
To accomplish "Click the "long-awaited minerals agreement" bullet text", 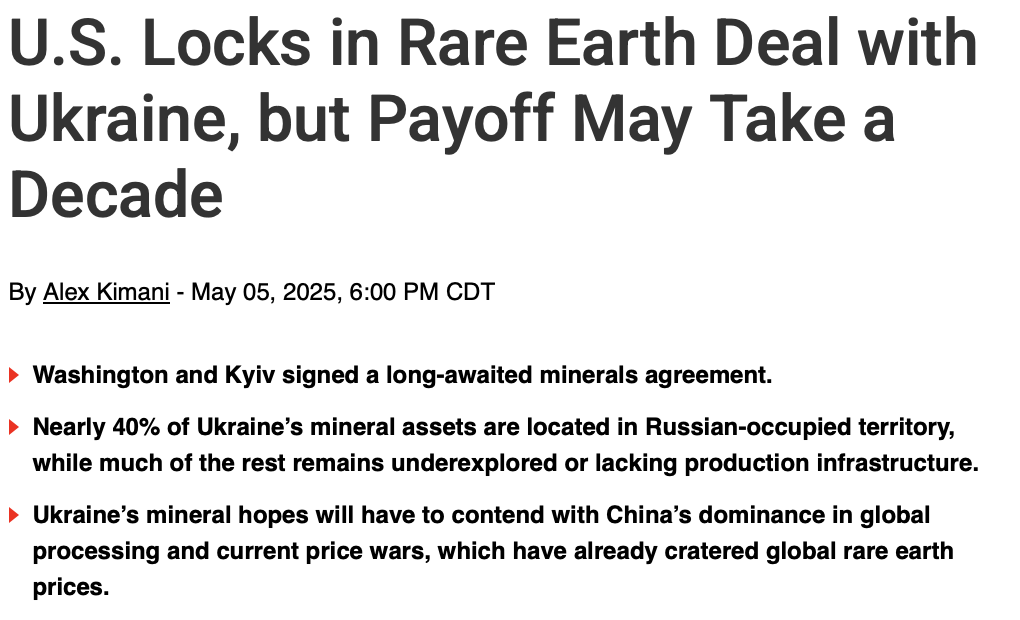I will tap(579, 375).
